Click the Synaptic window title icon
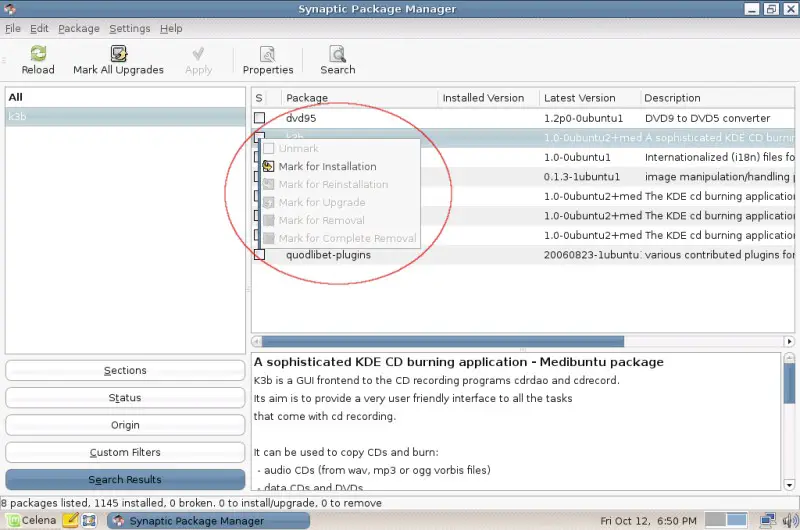The height and width of the screenshot is (530, 800). pos(10,9)
